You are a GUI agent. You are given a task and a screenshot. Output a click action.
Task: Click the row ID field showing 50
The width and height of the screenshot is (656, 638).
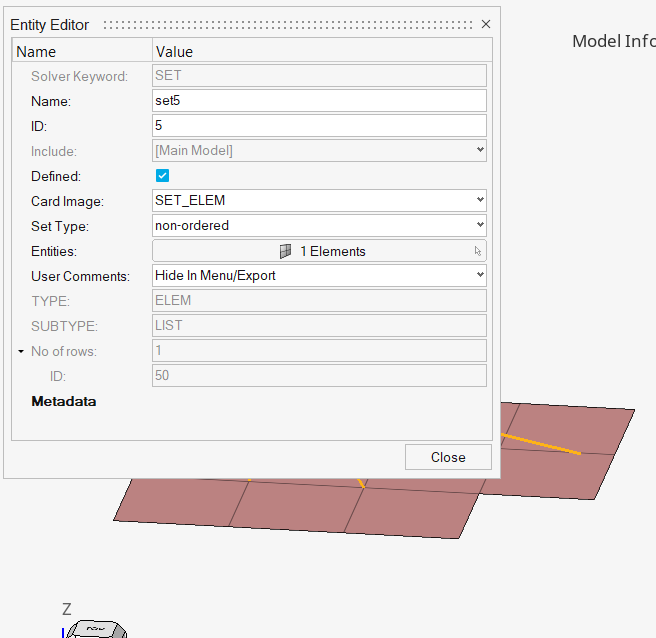pyautogui.click(x=319, y=376)
